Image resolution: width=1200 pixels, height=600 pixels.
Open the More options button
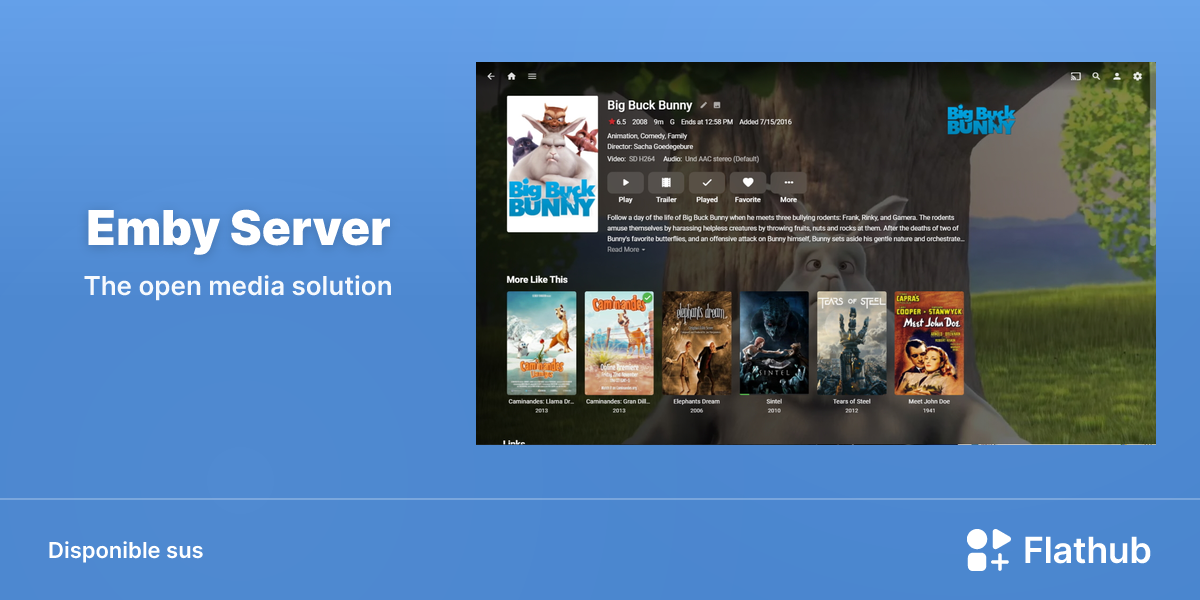pyautogui.click(x=788, y=183)
